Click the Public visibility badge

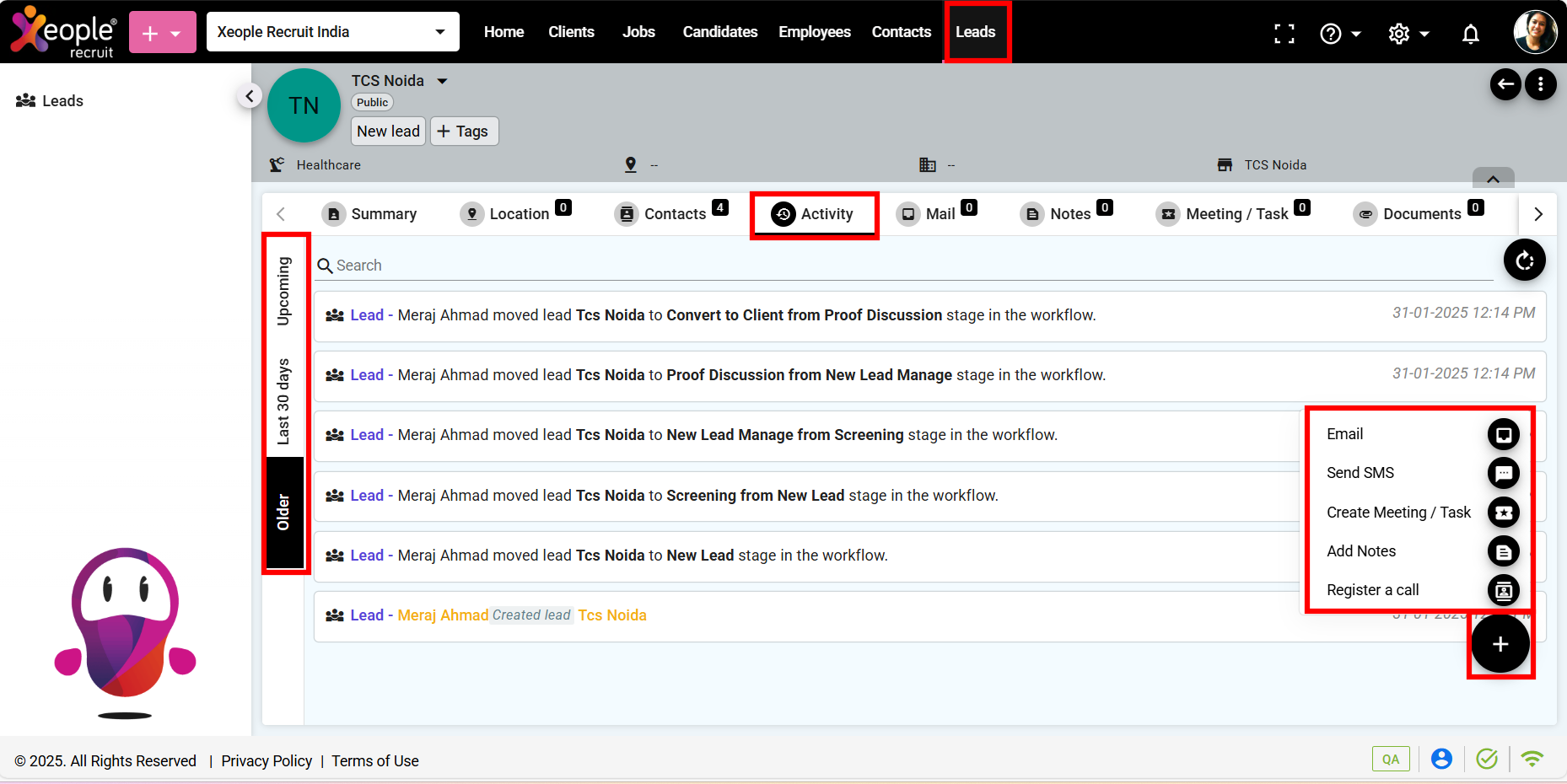point(372,102)
